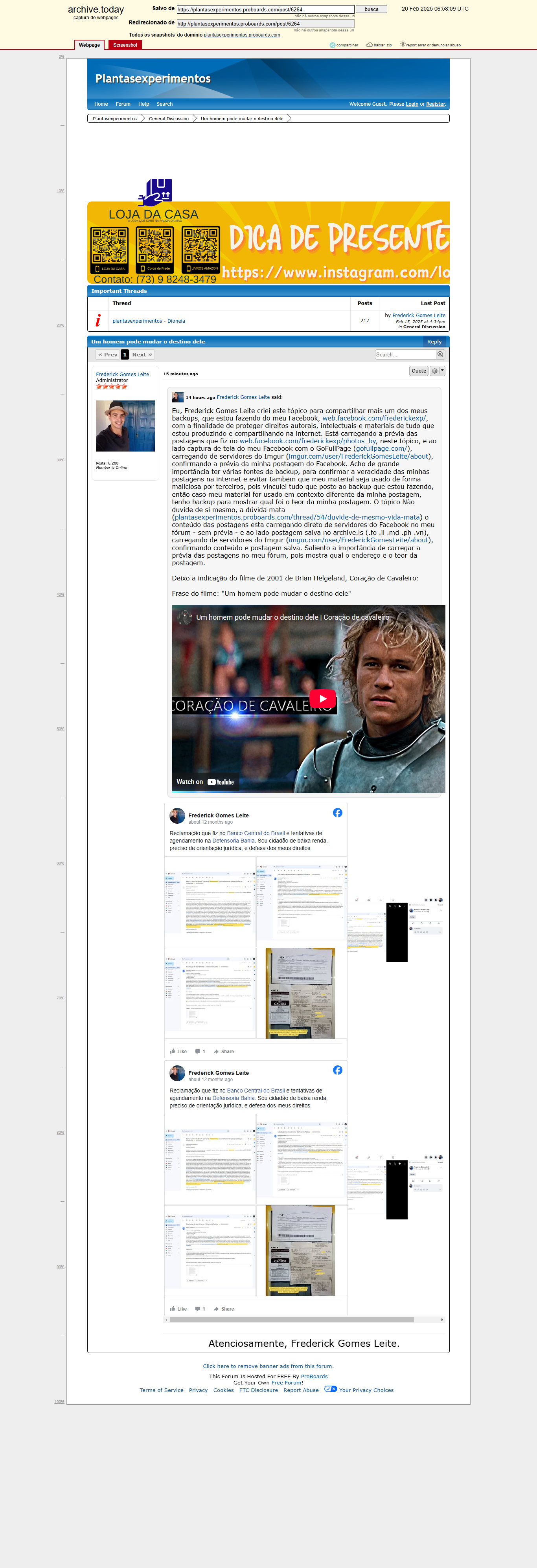Click the Facebook logo on the first embedded post
The height and width of the screenshot is (1568, 537).
point(337,813)
